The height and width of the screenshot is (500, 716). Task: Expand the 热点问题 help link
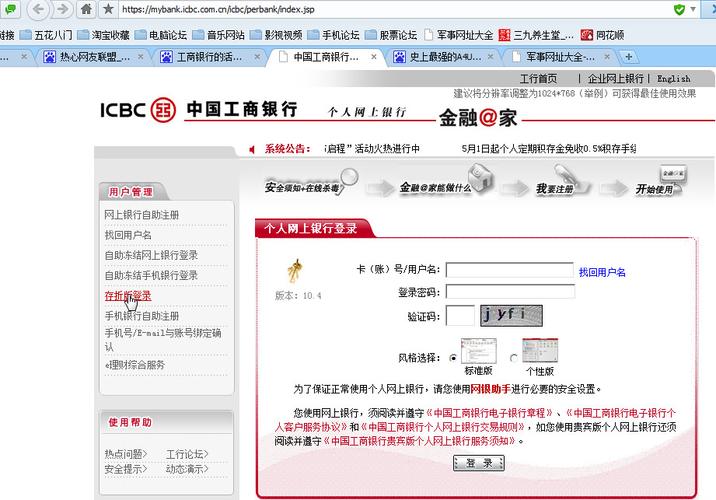click(x=126, y=454)
